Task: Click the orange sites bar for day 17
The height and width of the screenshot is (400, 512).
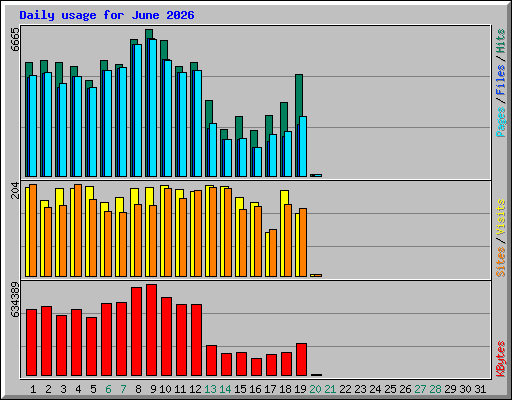Action: pyautogui.click(x=273, y=253)
